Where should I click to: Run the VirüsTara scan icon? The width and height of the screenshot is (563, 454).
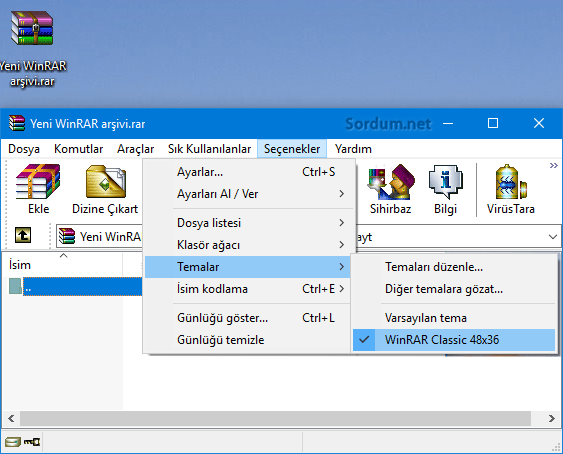[x=511, y=189]
